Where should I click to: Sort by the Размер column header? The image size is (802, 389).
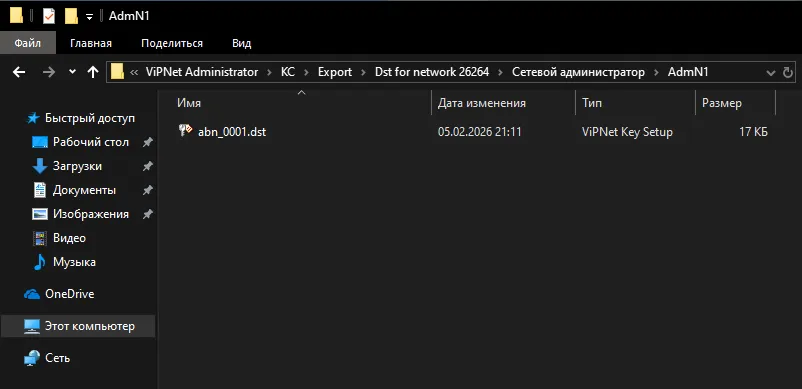[x=736, y=103]
